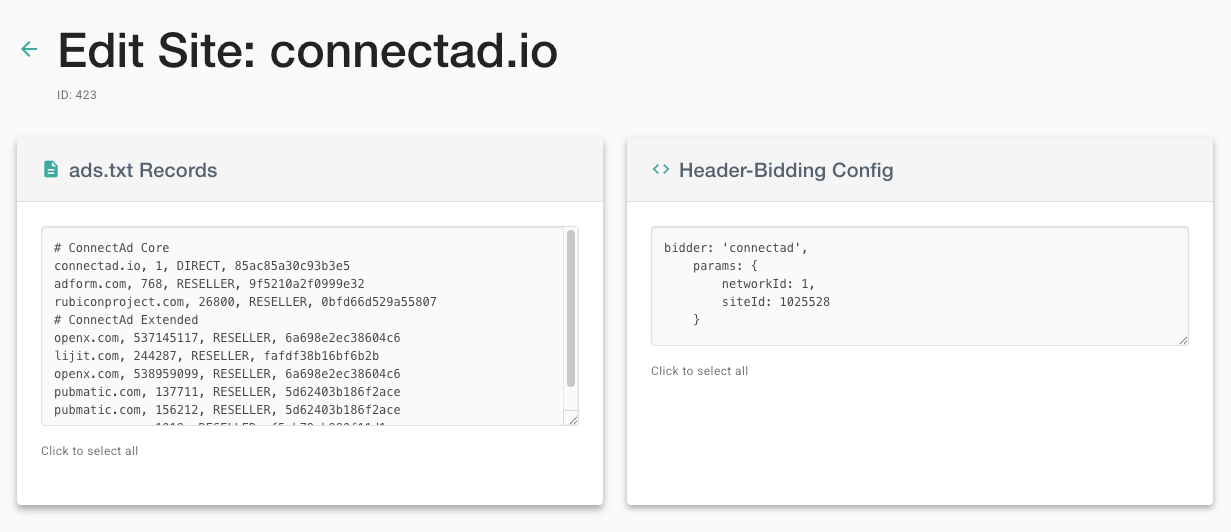Click the back arrow next to Edit Site
The height and width of the screenshot is (532, 1231).
(29, 50)
